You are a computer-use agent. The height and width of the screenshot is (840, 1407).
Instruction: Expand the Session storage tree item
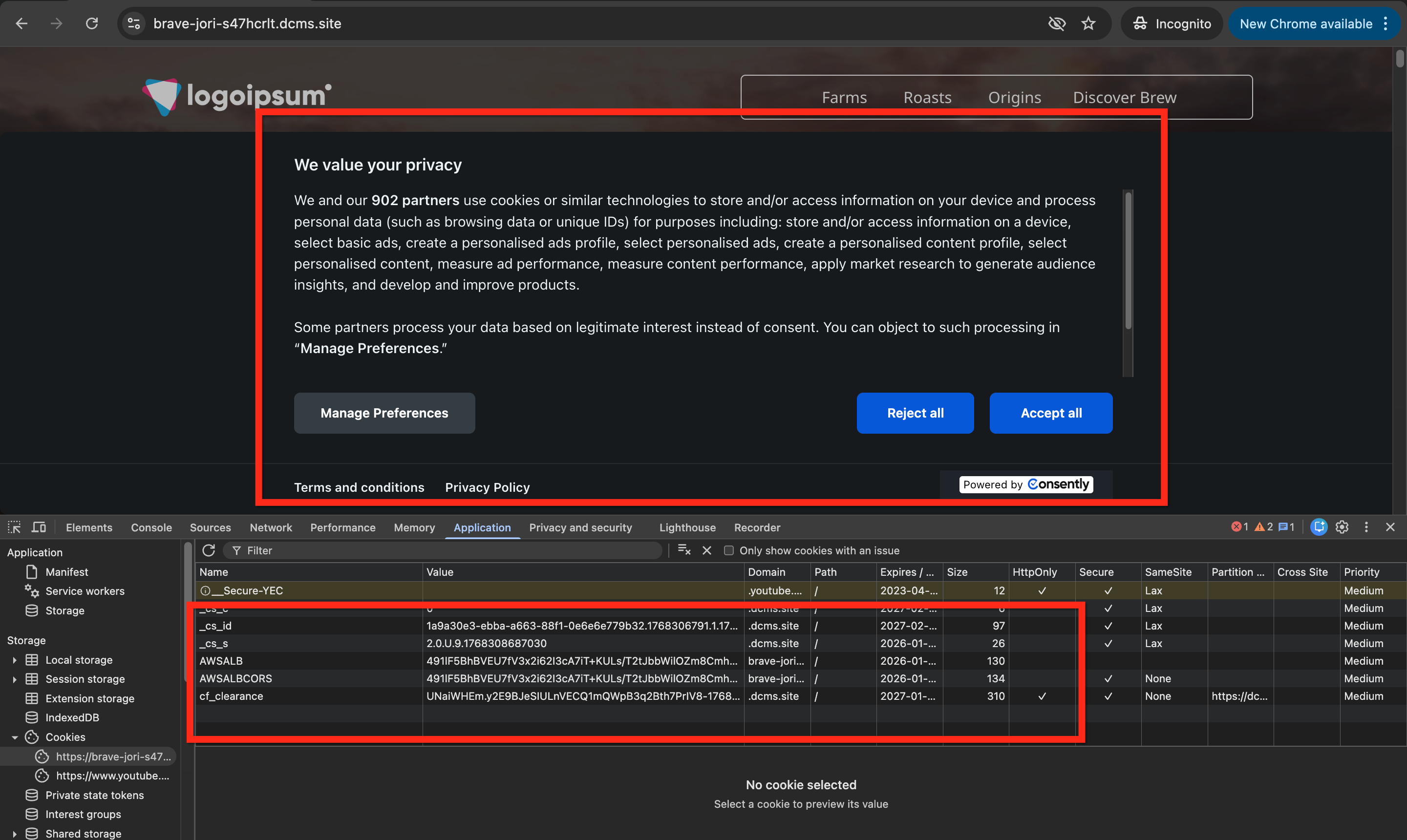14,679
